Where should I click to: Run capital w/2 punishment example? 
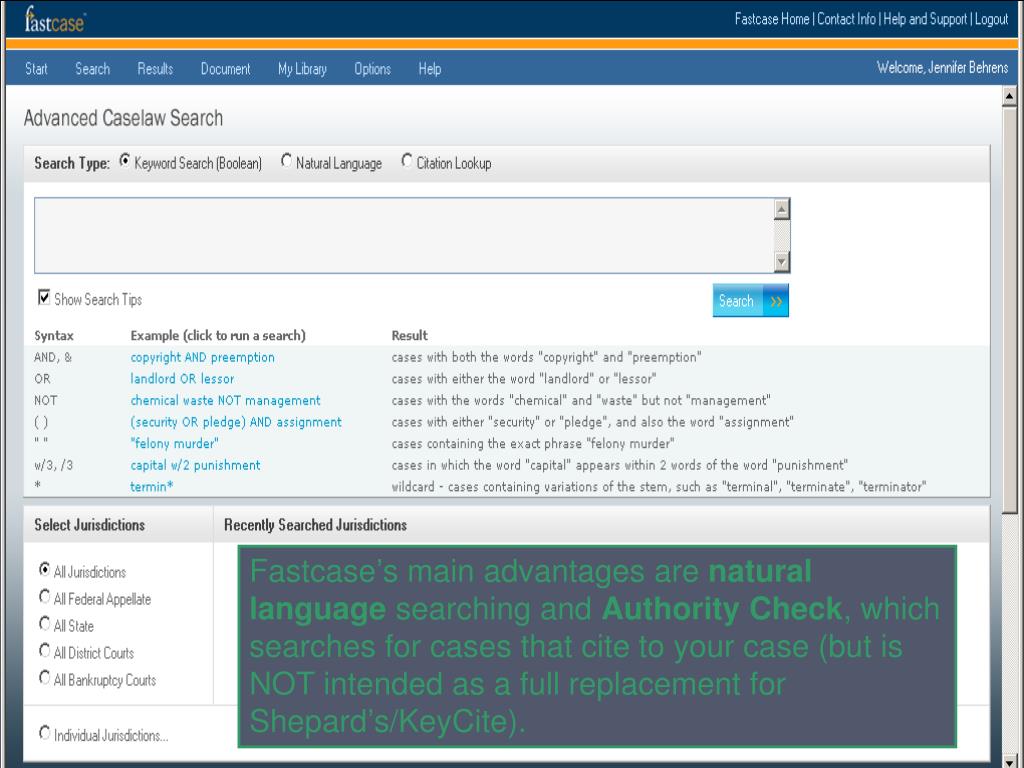point(195,465)
